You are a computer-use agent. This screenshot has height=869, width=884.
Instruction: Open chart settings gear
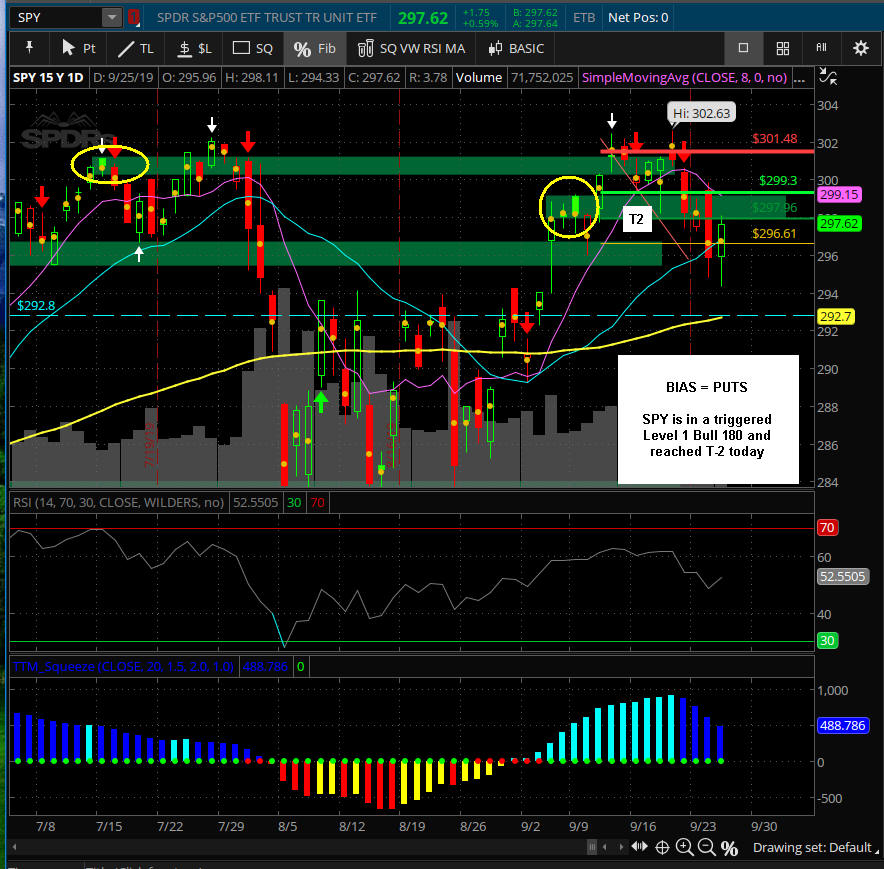(860, 48)
